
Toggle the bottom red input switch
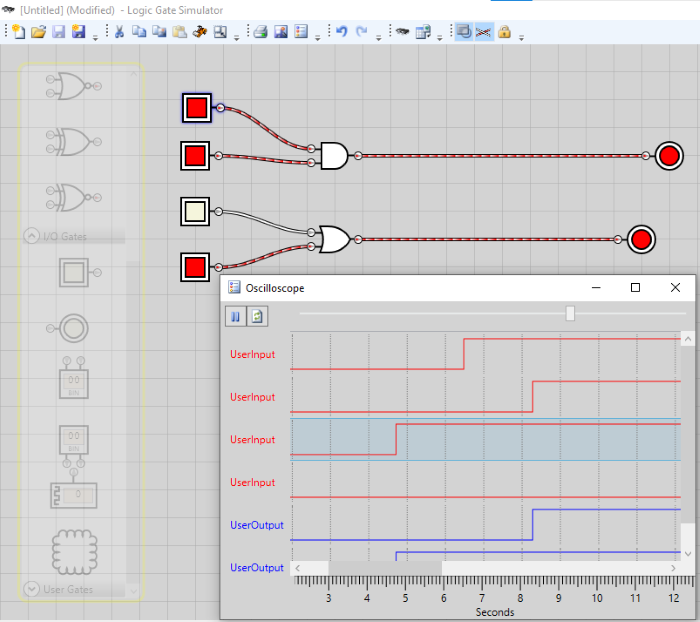[x=195, y=267]
